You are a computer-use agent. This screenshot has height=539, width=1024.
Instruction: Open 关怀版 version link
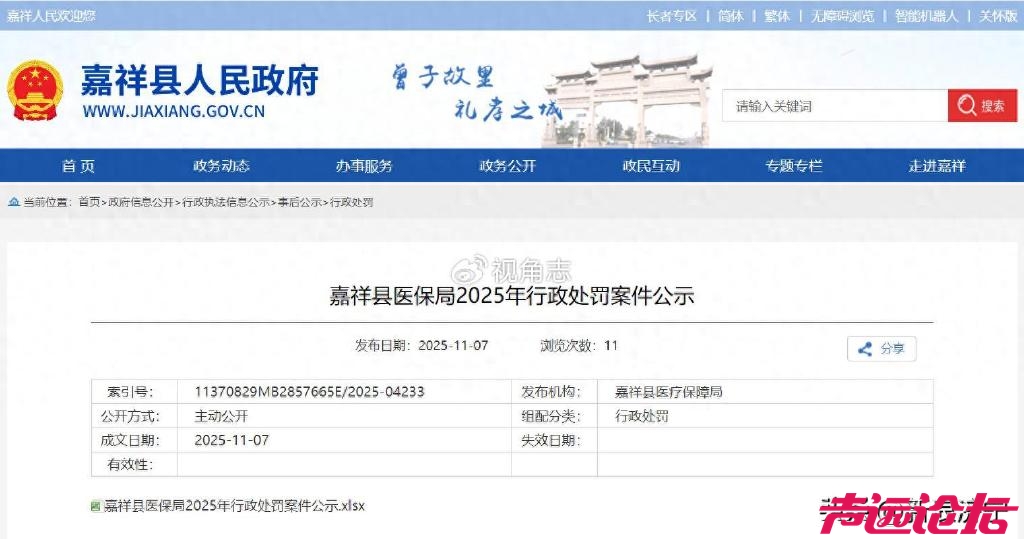click(998, 16)
